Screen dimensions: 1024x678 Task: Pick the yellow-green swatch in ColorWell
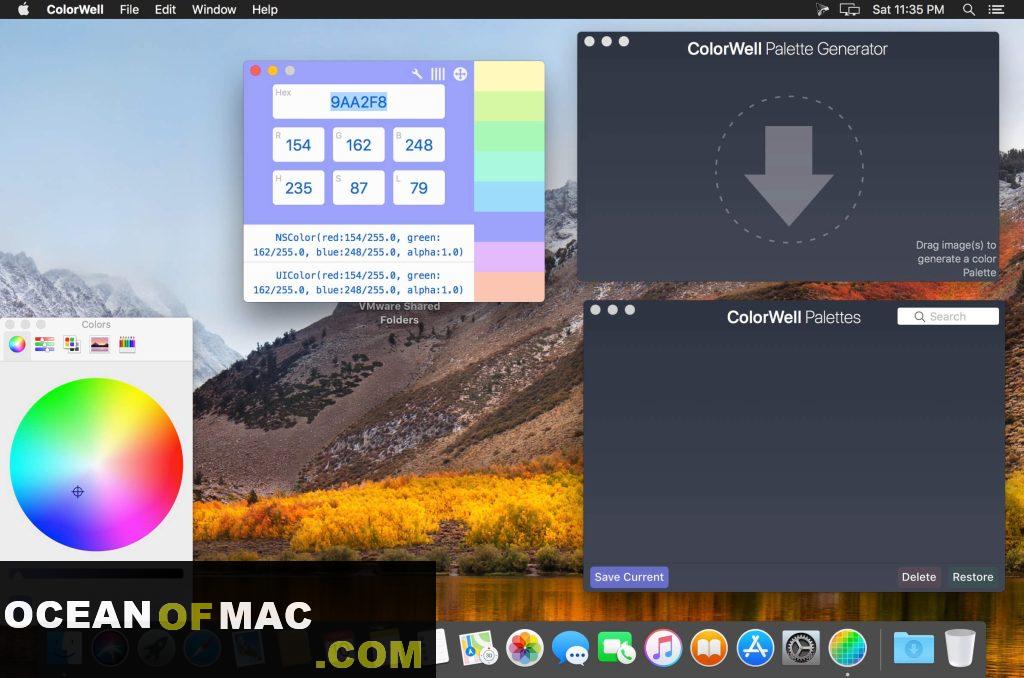(x=509, y=106)
